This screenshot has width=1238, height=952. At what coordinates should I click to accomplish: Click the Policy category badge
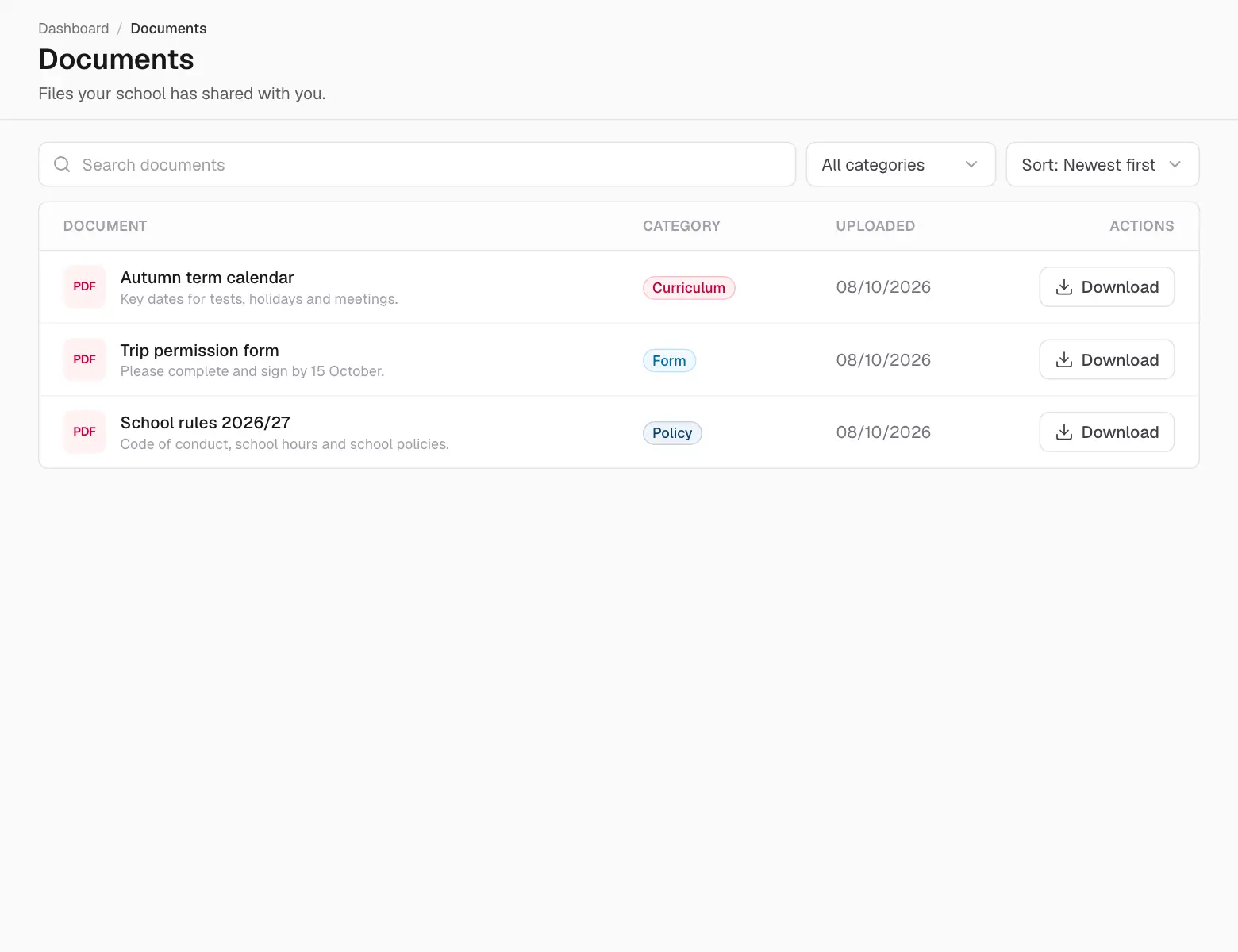click(672, 432)
